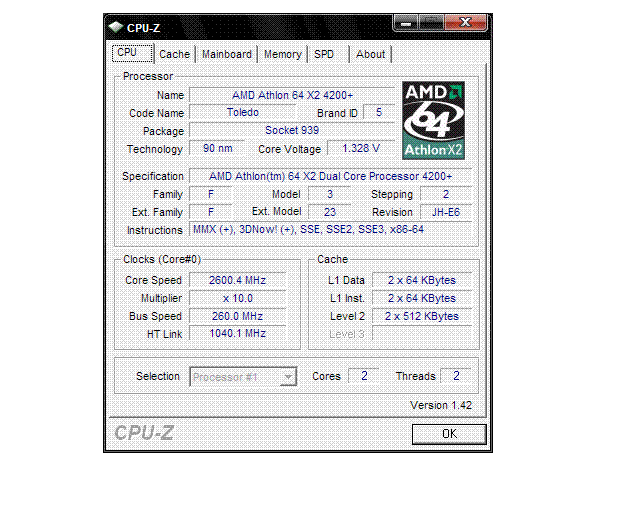
Task: Switch to the Cache tab
Action: [x=175, y=54]
